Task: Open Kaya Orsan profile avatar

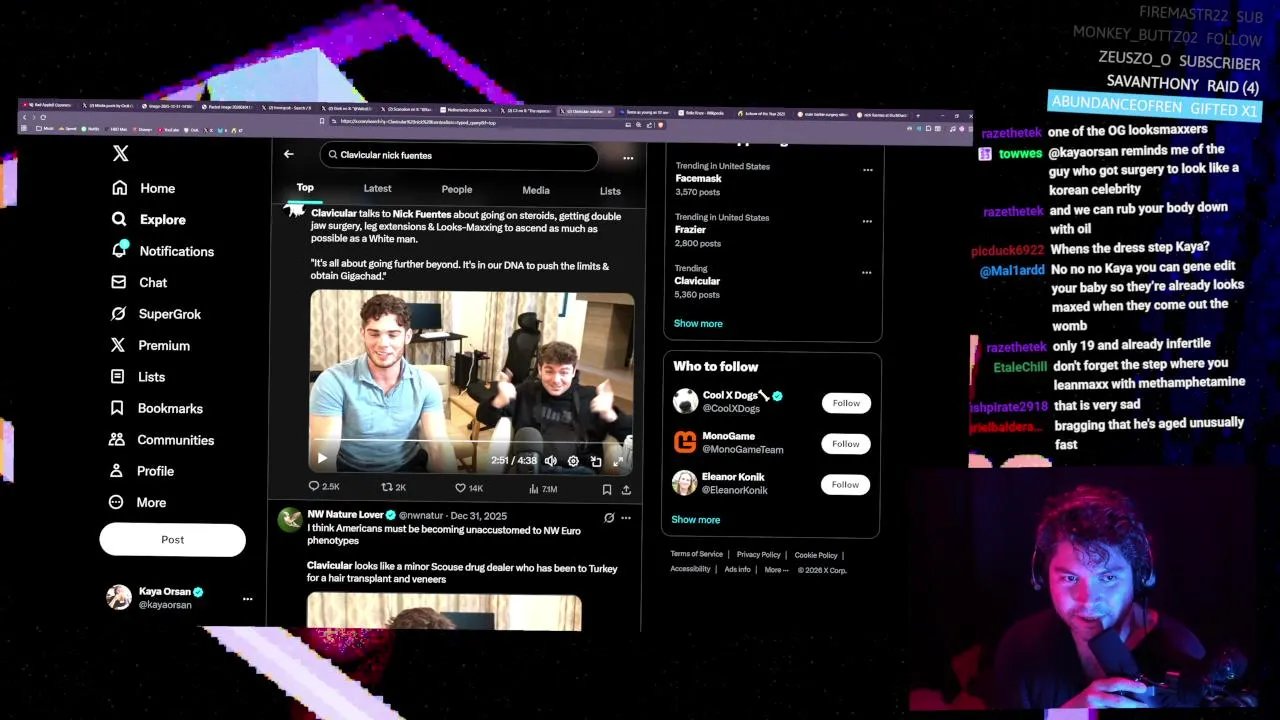Action: (119, 597)
